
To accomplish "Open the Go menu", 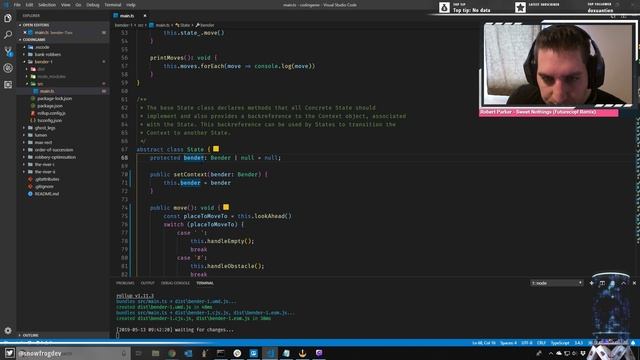I will tap(78, 5).
